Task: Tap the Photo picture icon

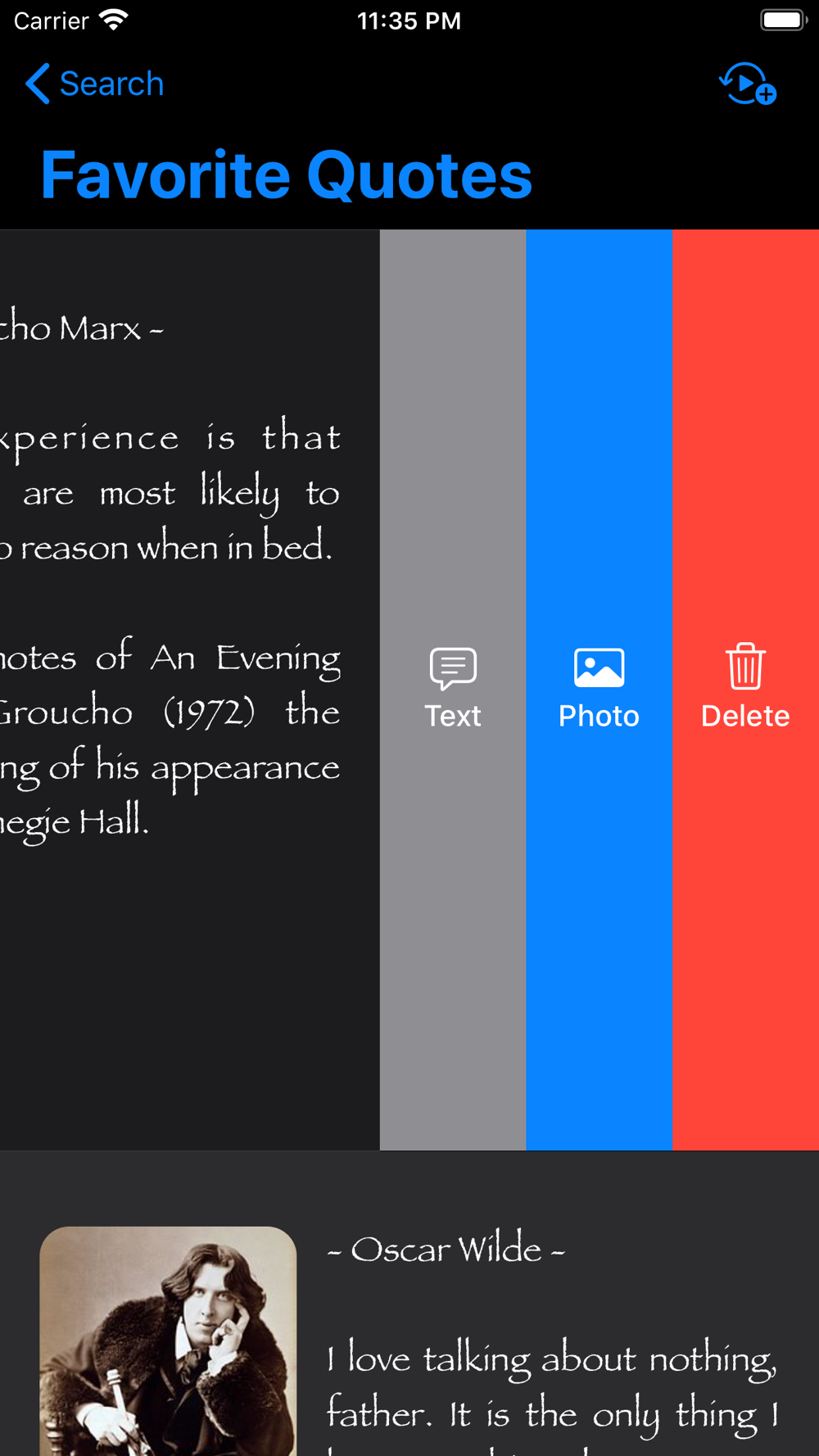Action: [600, 667]
